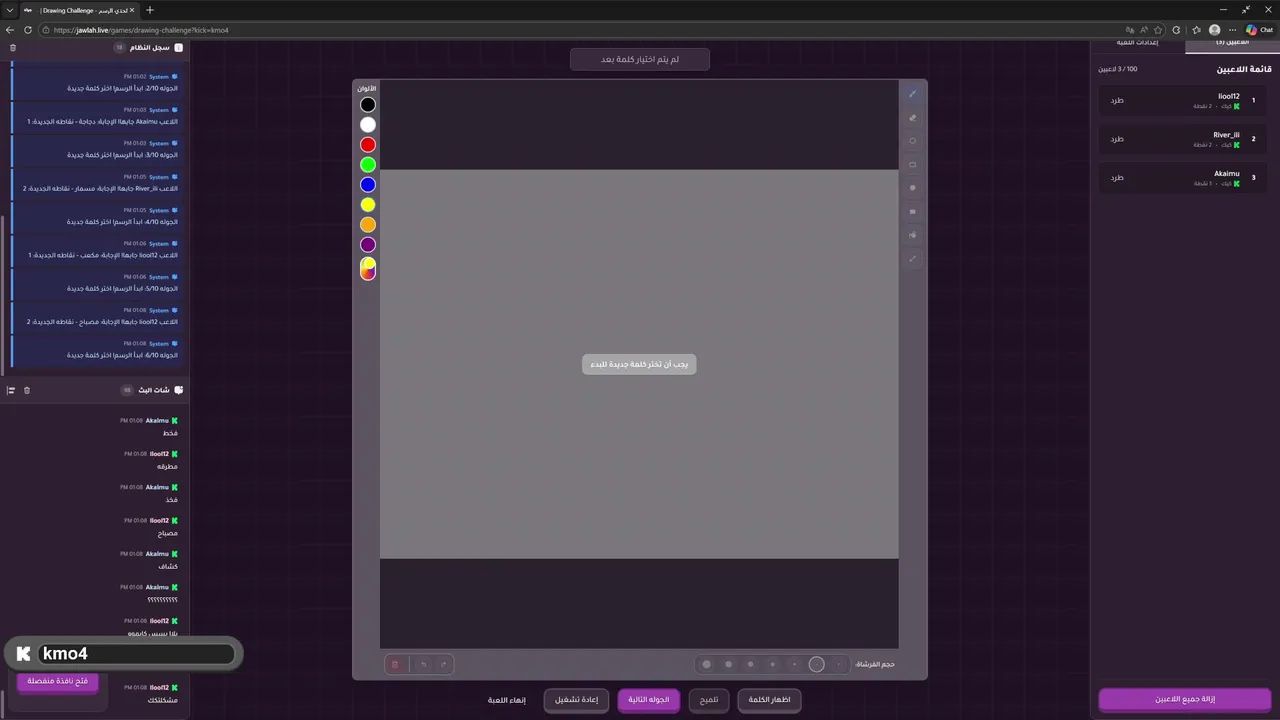Open the read aloud browser icon
Screen dimensions: 1280x720
coord(1143,30)
